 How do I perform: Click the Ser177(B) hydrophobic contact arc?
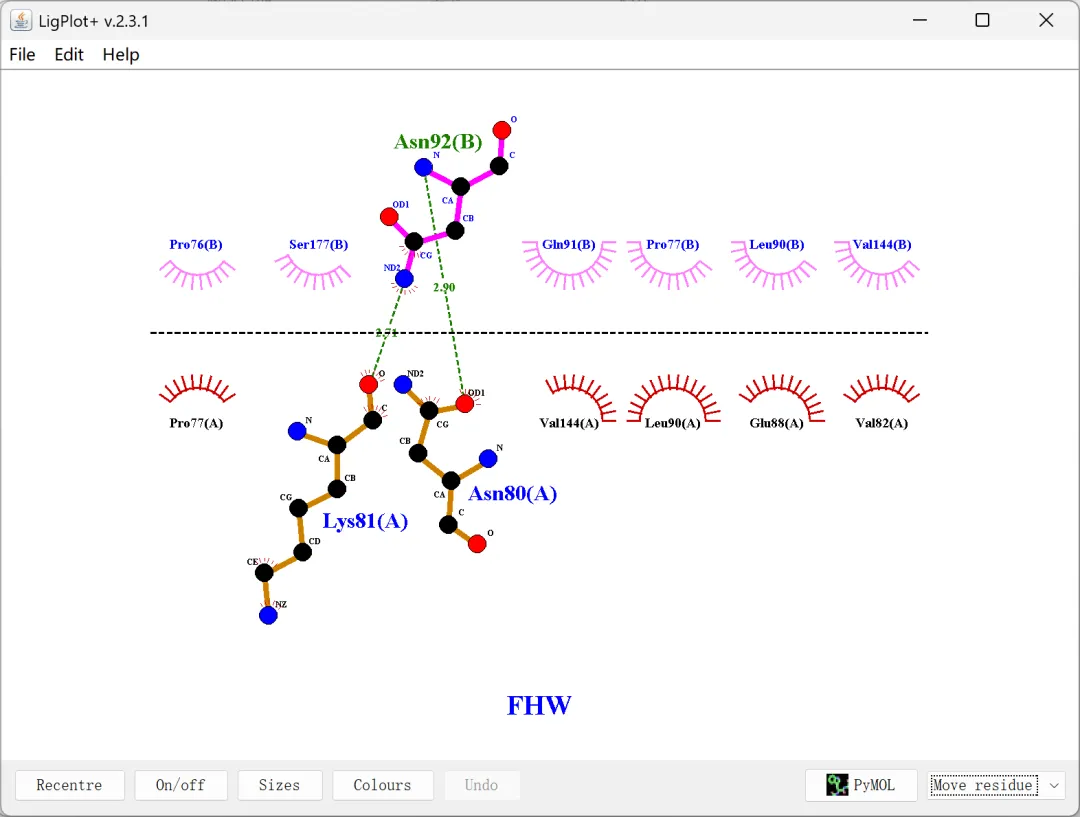(313, 272)
